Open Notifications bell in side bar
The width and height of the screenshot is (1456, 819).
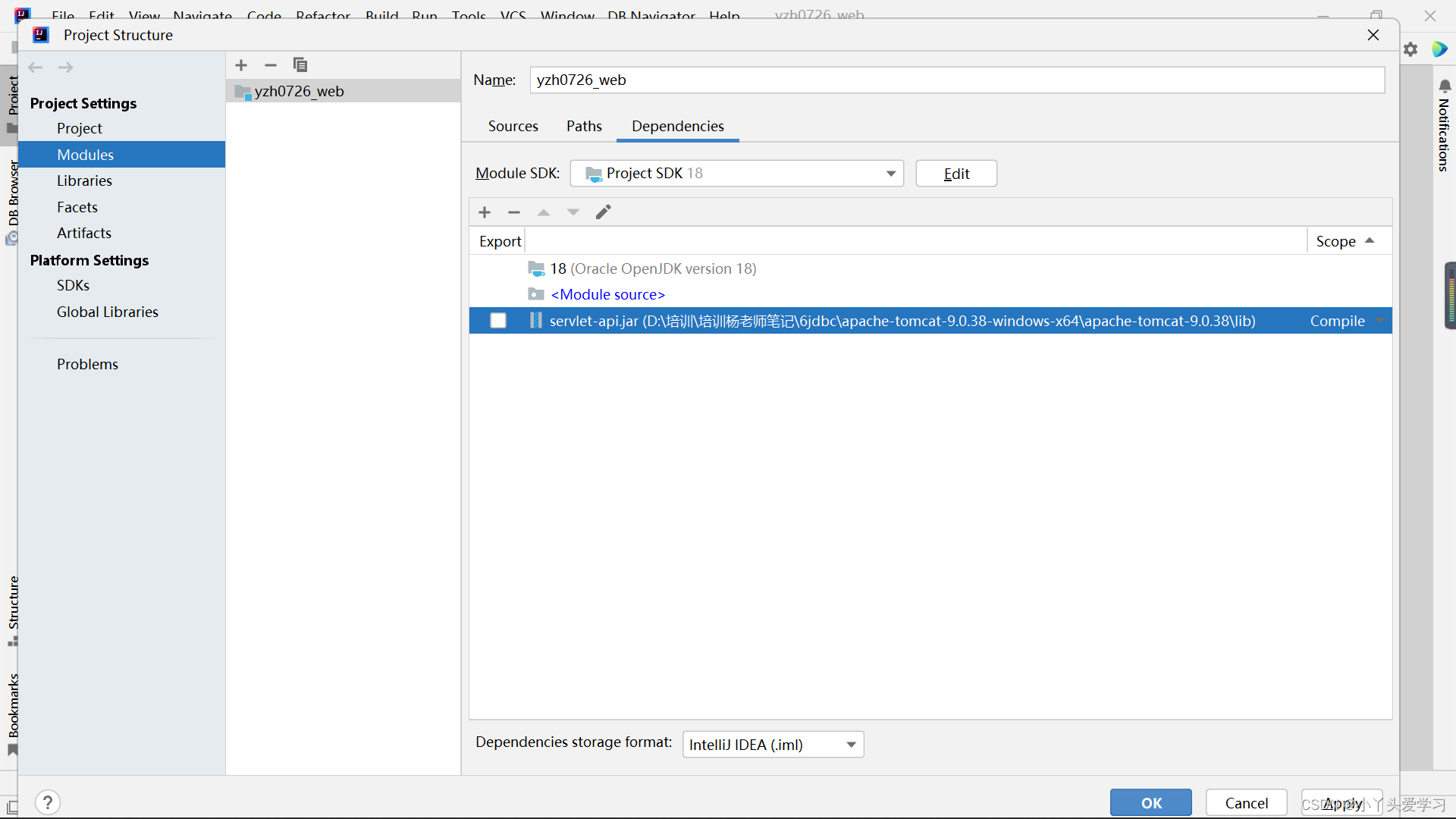1445,86
